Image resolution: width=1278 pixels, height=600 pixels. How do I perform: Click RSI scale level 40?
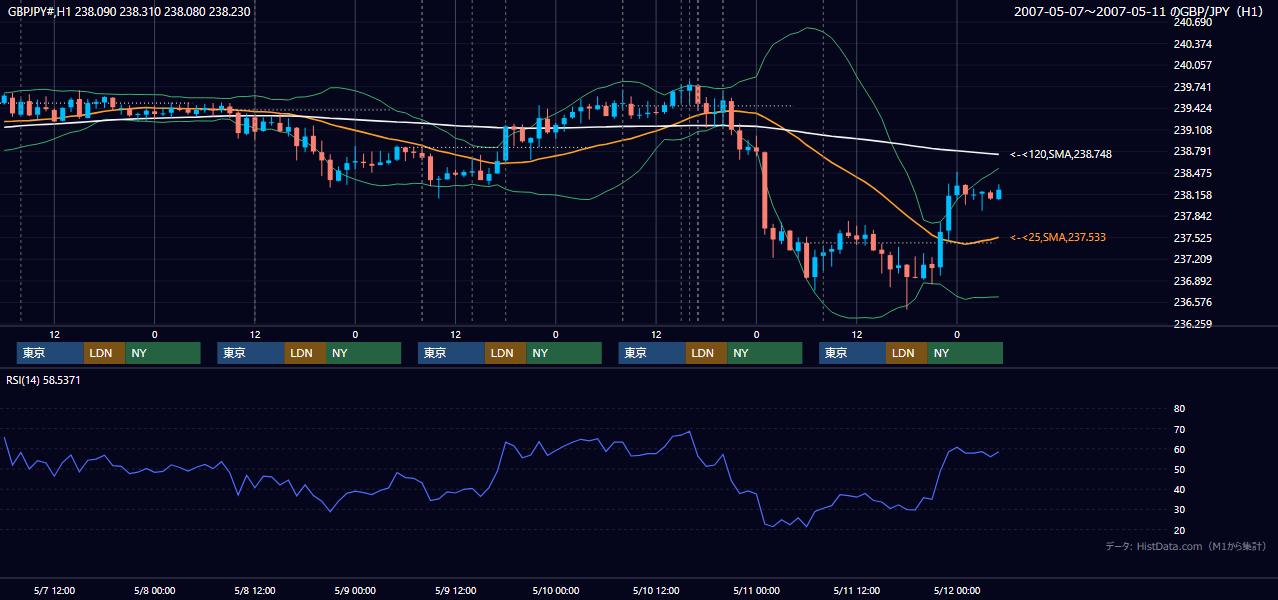pyautogui.click(x=1179, y=489)
